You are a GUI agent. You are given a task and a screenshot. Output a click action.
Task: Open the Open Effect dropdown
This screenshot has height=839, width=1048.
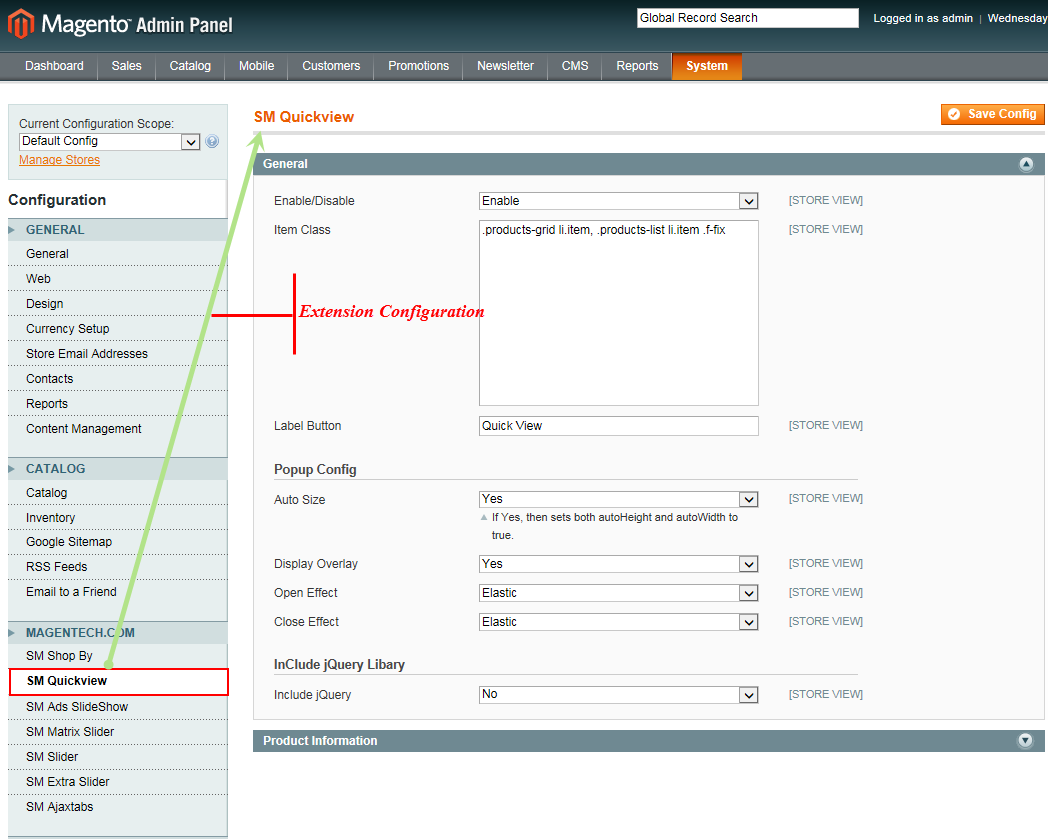click(618, 593)
